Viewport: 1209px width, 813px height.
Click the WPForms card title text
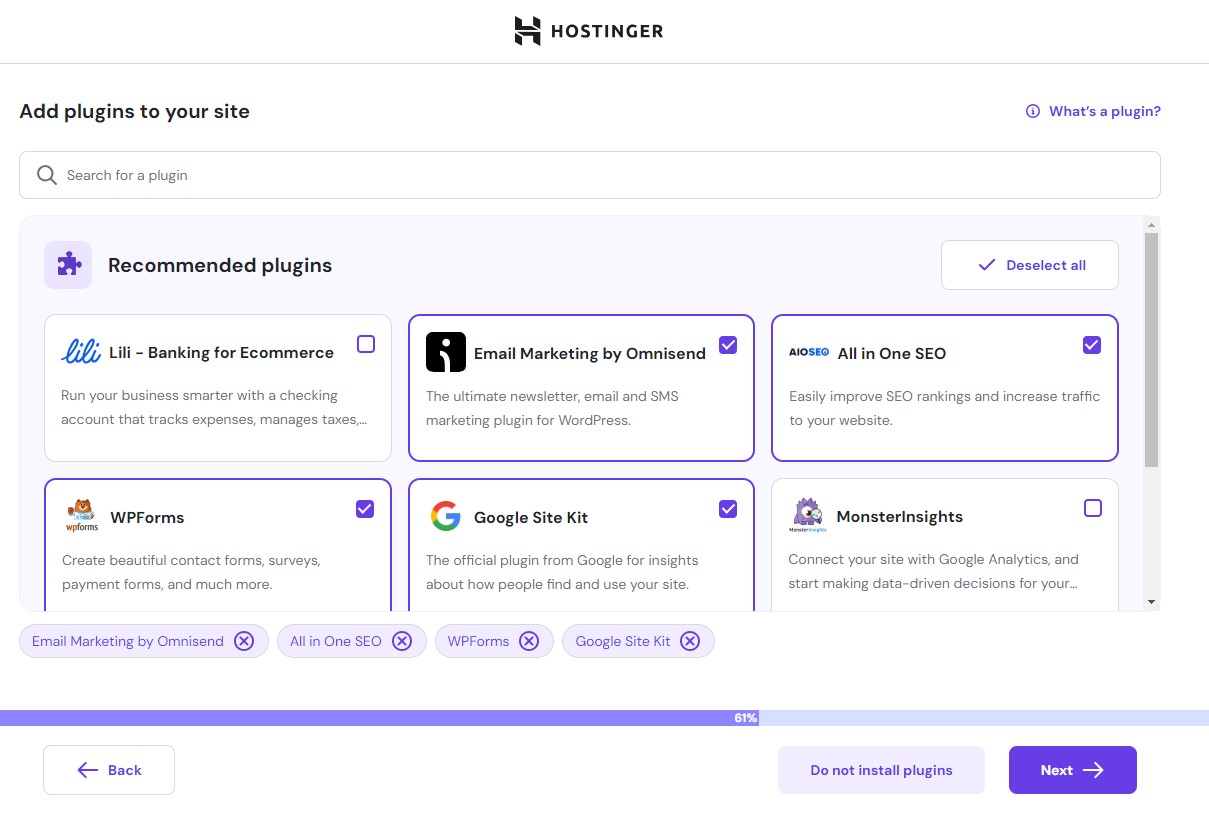coord(147,517)
